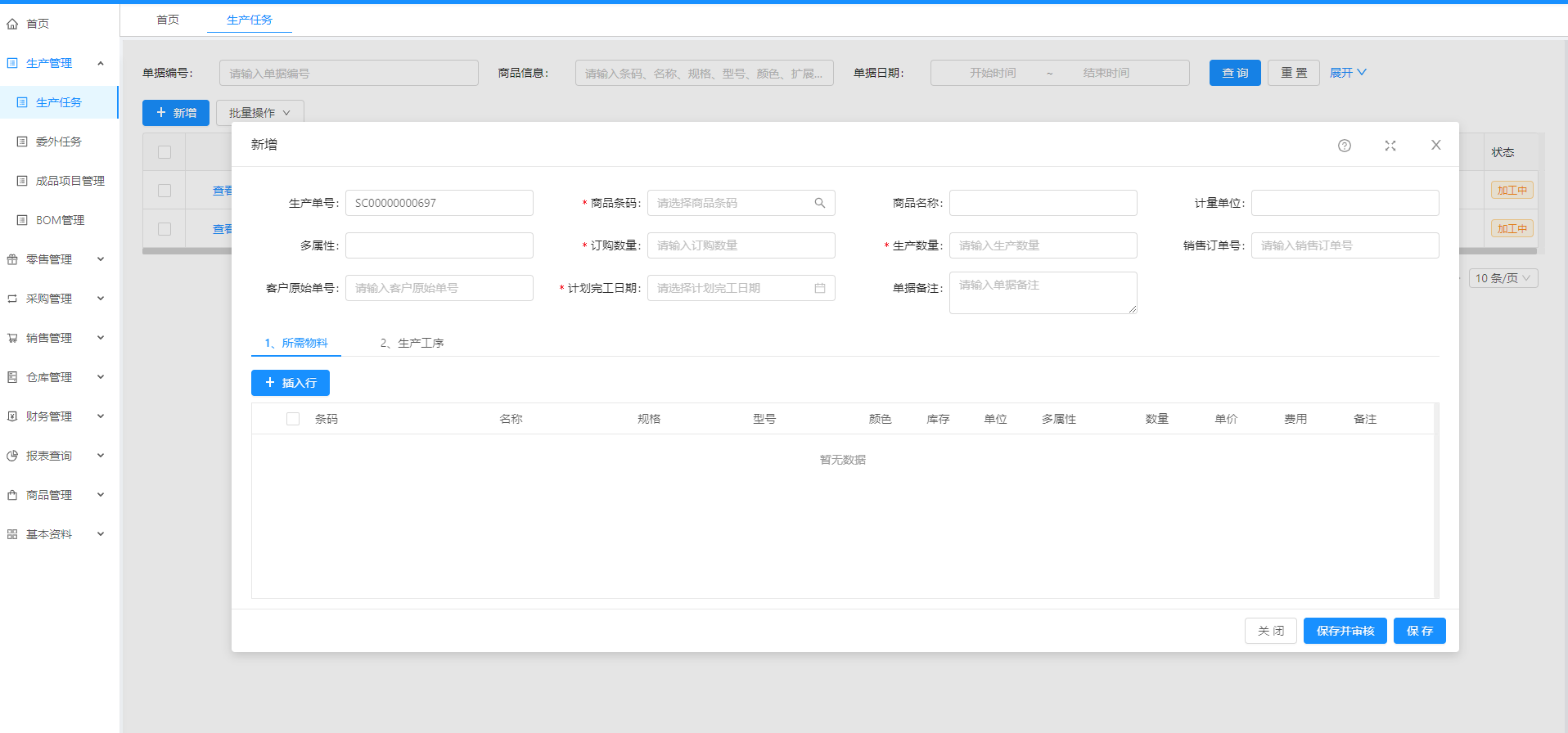Image resolution: width=1568 pixels, height=733 pixels.
Task: Click plus icon on 新增 button
Action: pos(161,112)
